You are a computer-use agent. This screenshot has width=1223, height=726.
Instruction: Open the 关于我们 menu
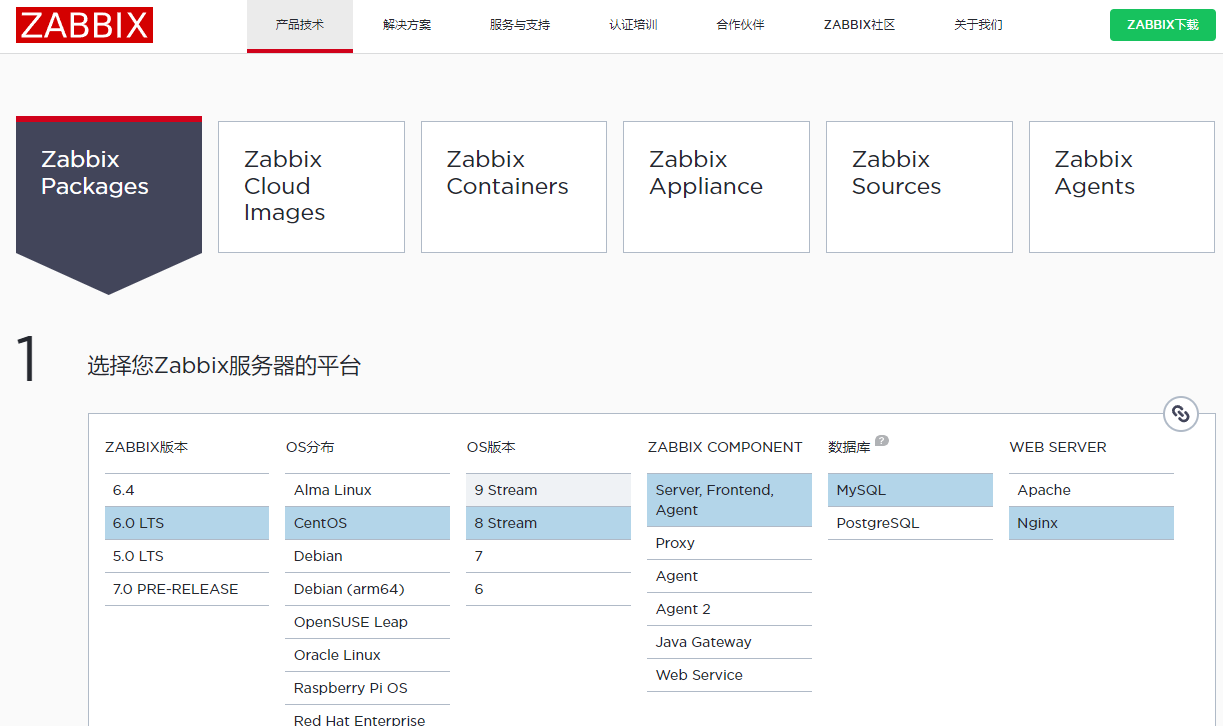978,25
